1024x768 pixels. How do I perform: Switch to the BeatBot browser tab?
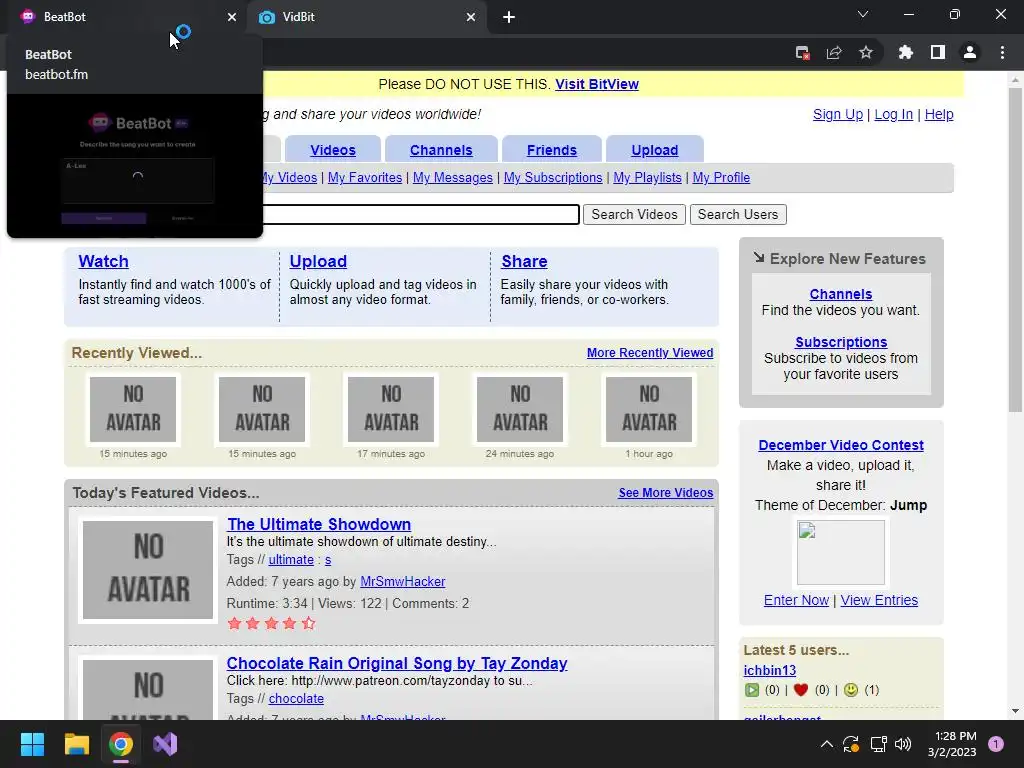(x=124, y=17)
